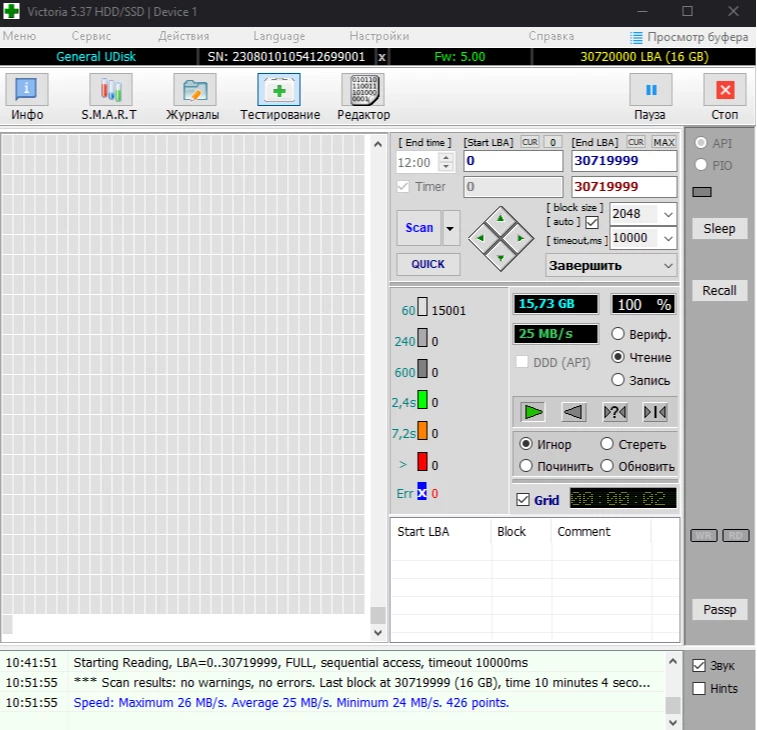Click the Стоп stop scan icon

pos(725,92)
